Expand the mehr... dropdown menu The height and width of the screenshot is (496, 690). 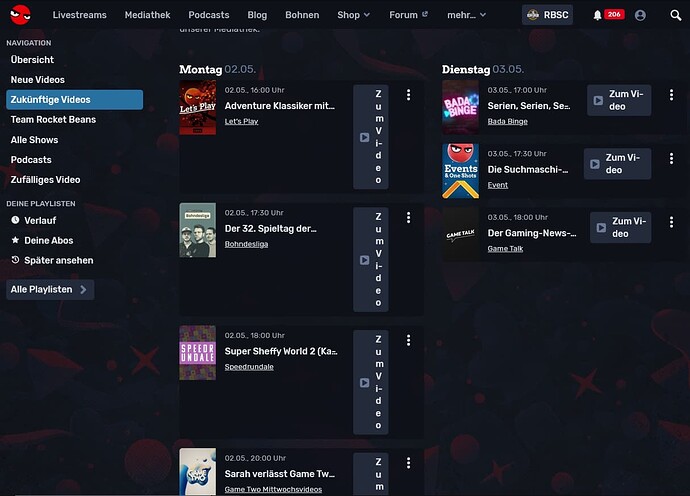(466, 15)
